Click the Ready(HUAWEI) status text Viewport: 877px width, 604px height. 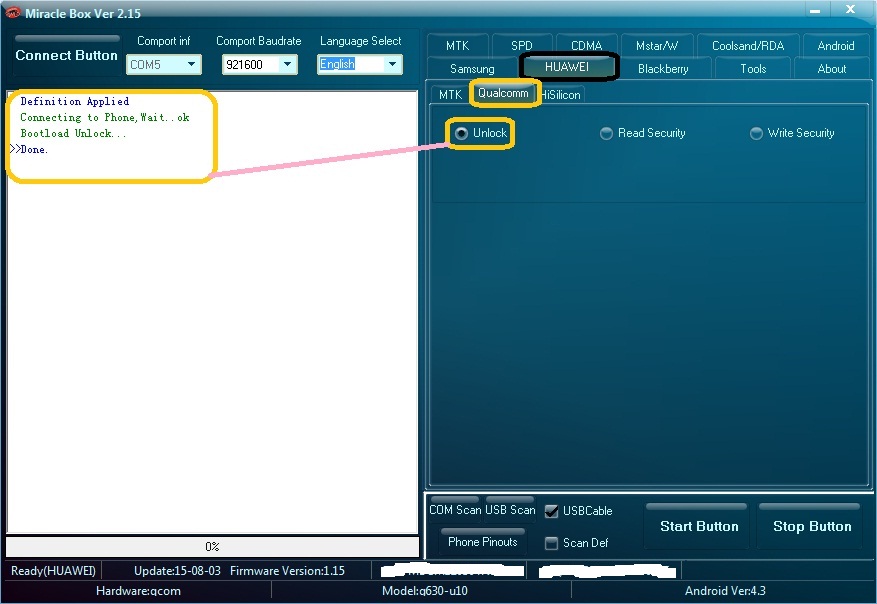53,570
